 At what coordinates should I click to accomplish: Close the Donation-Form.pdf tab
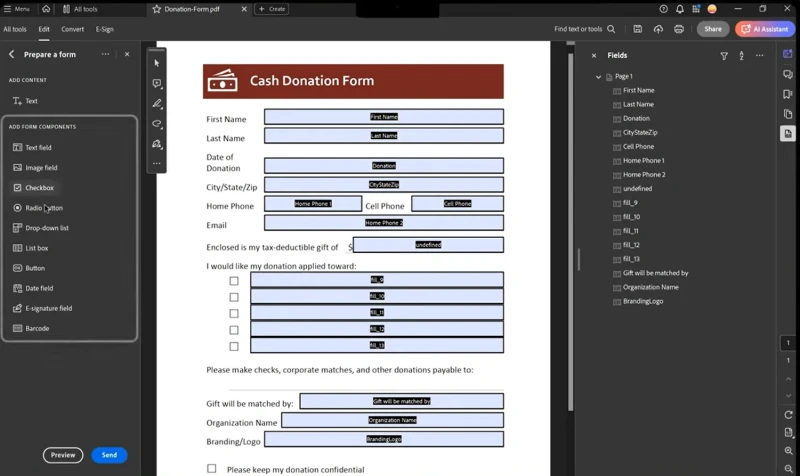pos(244,9)
